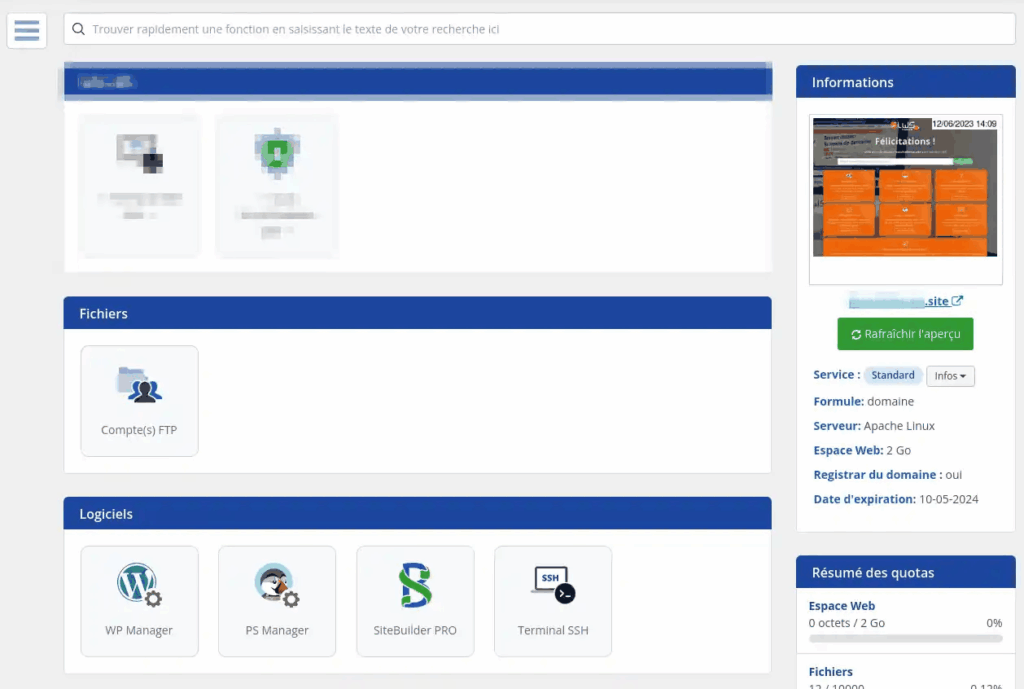Open the blurred green shield tile
Viewport: 1024px width, 689px height.
(277, 185)
